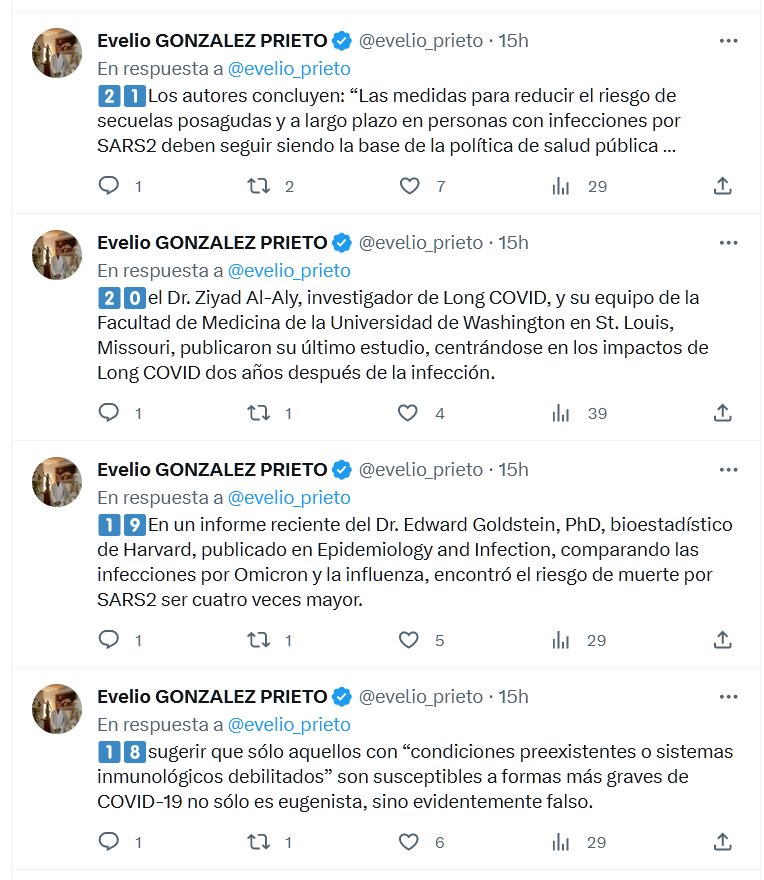764x880 pixels.
Task: Share the tweet numbered 18
Action: 723,843
